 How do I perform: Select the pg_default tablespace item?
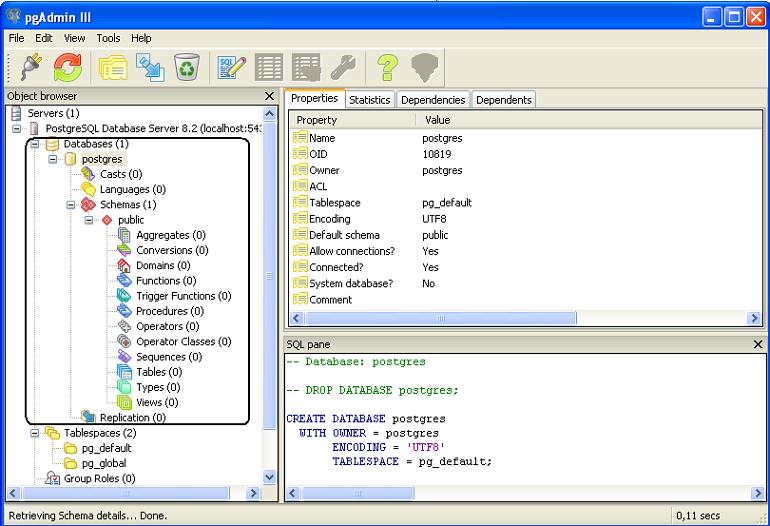[107, 448]
